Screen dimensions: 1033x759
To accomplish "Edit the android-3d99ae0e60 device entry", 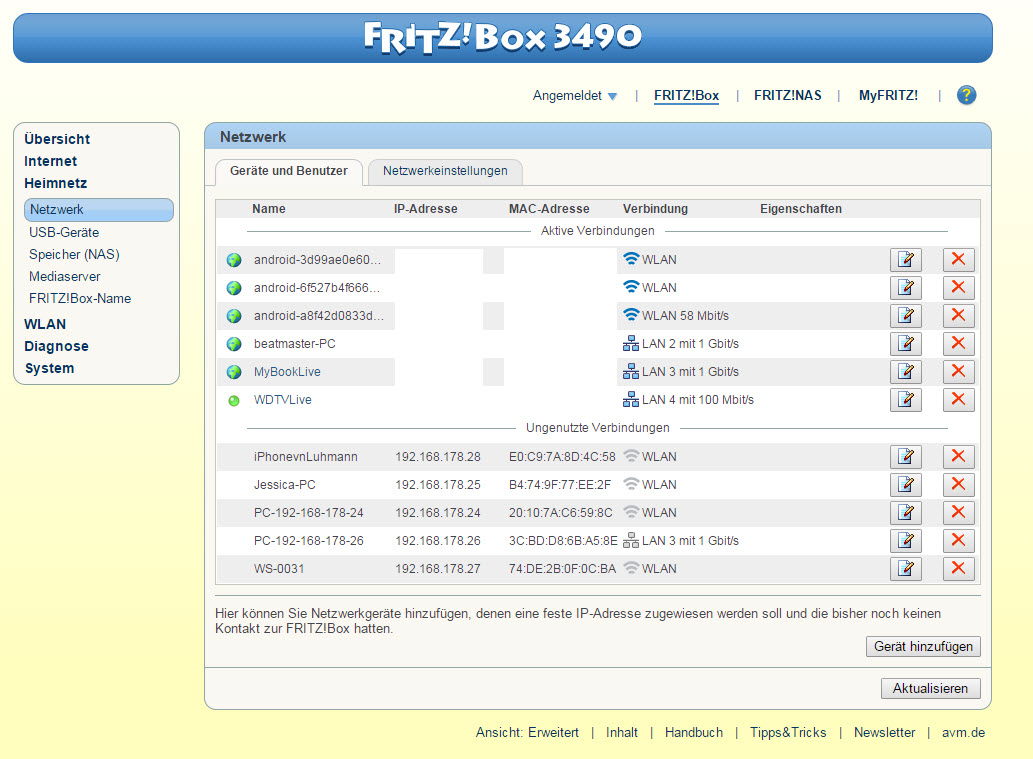I will 906,260.
